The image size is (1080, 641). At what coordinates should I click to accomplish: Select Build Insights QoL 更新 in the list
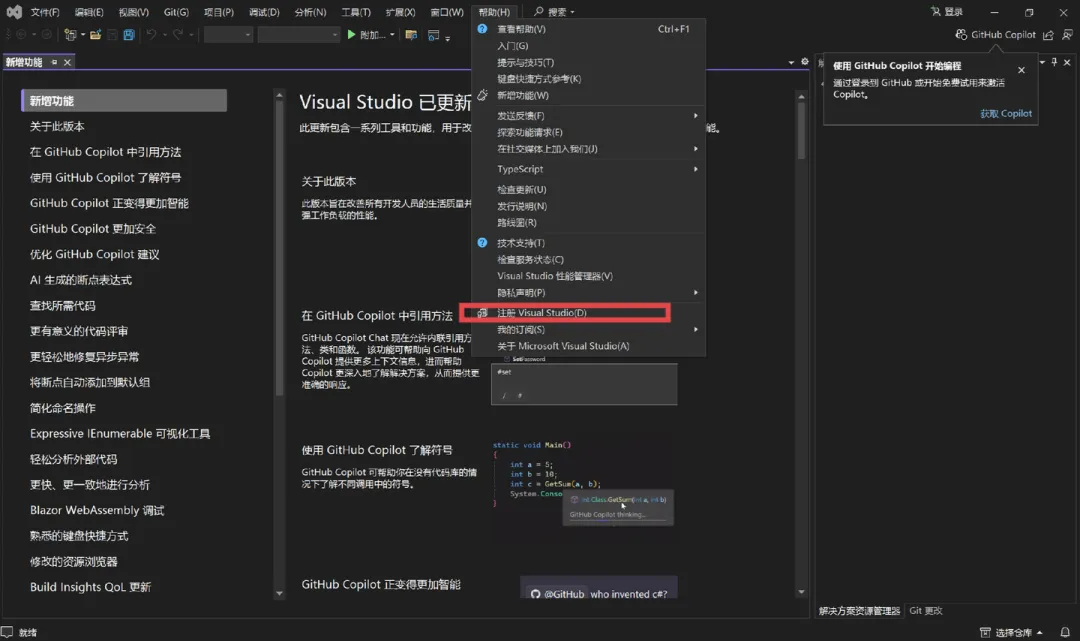[x=90, y=587]
